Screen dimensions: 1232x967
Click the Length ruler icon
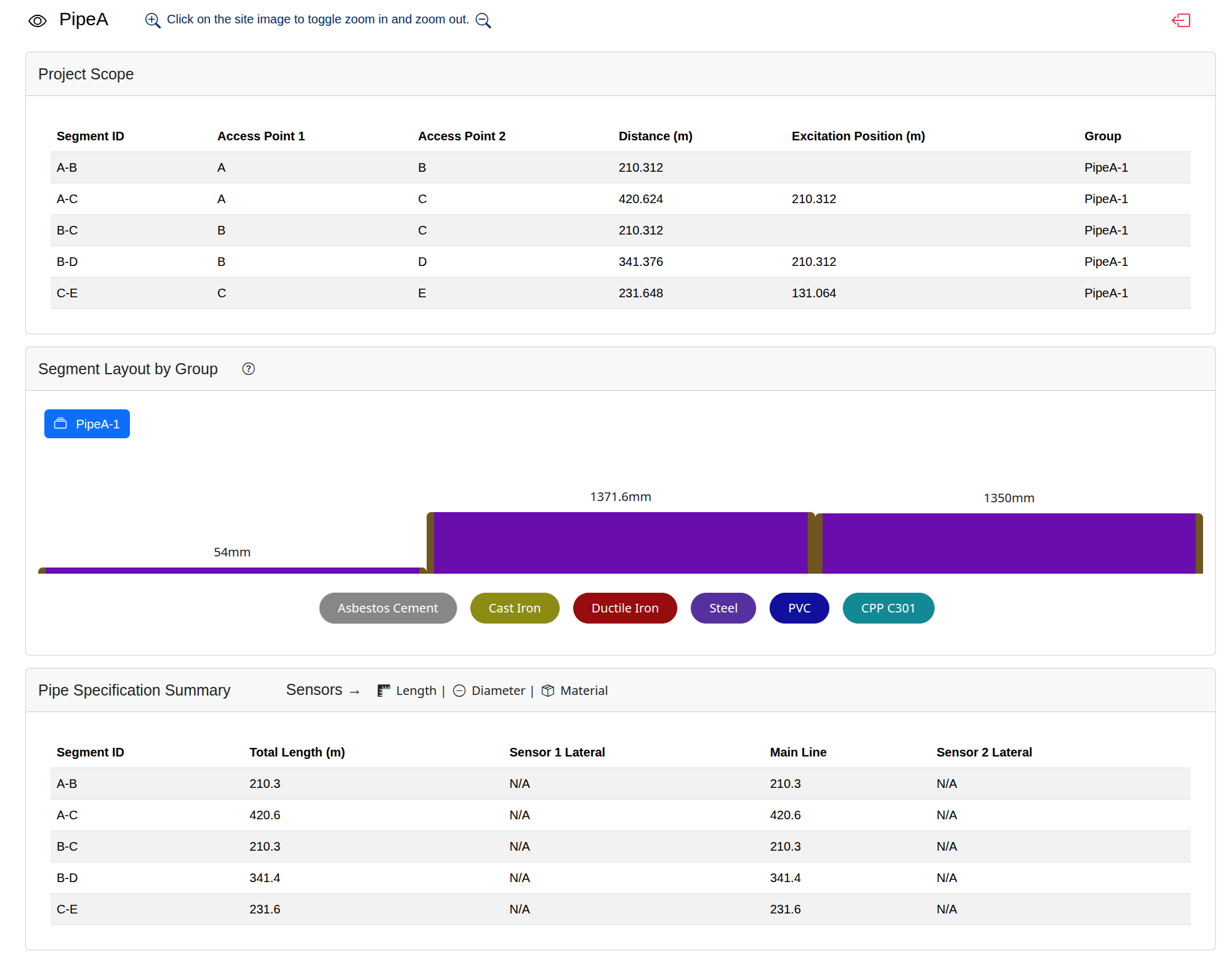tap(384, 691)
